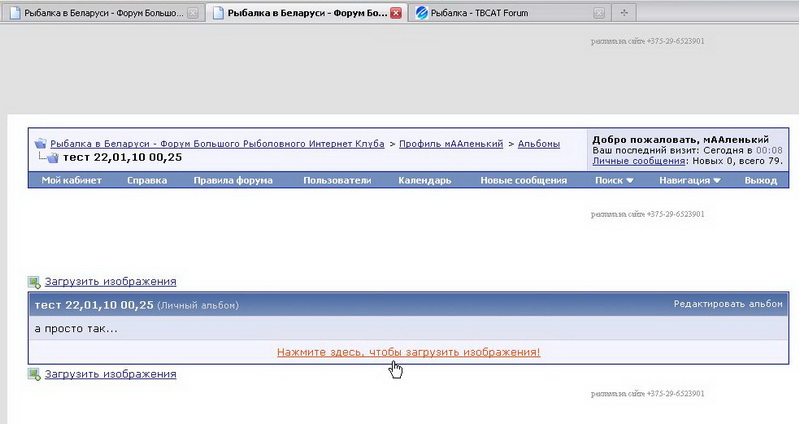Open Справка in the navigation bar

(x=147, y=181)
